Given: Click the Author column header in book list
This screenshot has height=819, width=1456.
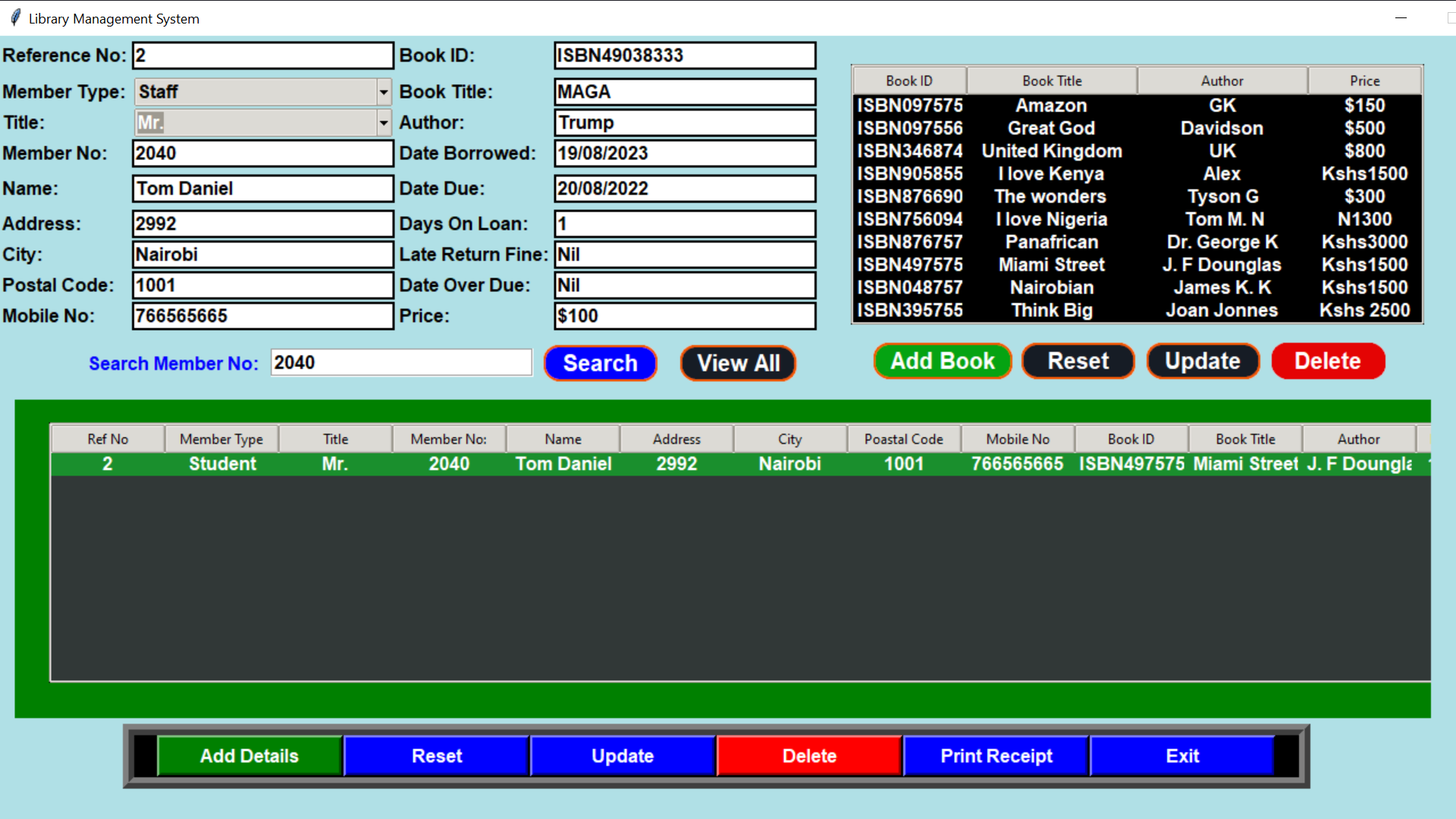Looking at the screenshot, I should point(1222,80).
